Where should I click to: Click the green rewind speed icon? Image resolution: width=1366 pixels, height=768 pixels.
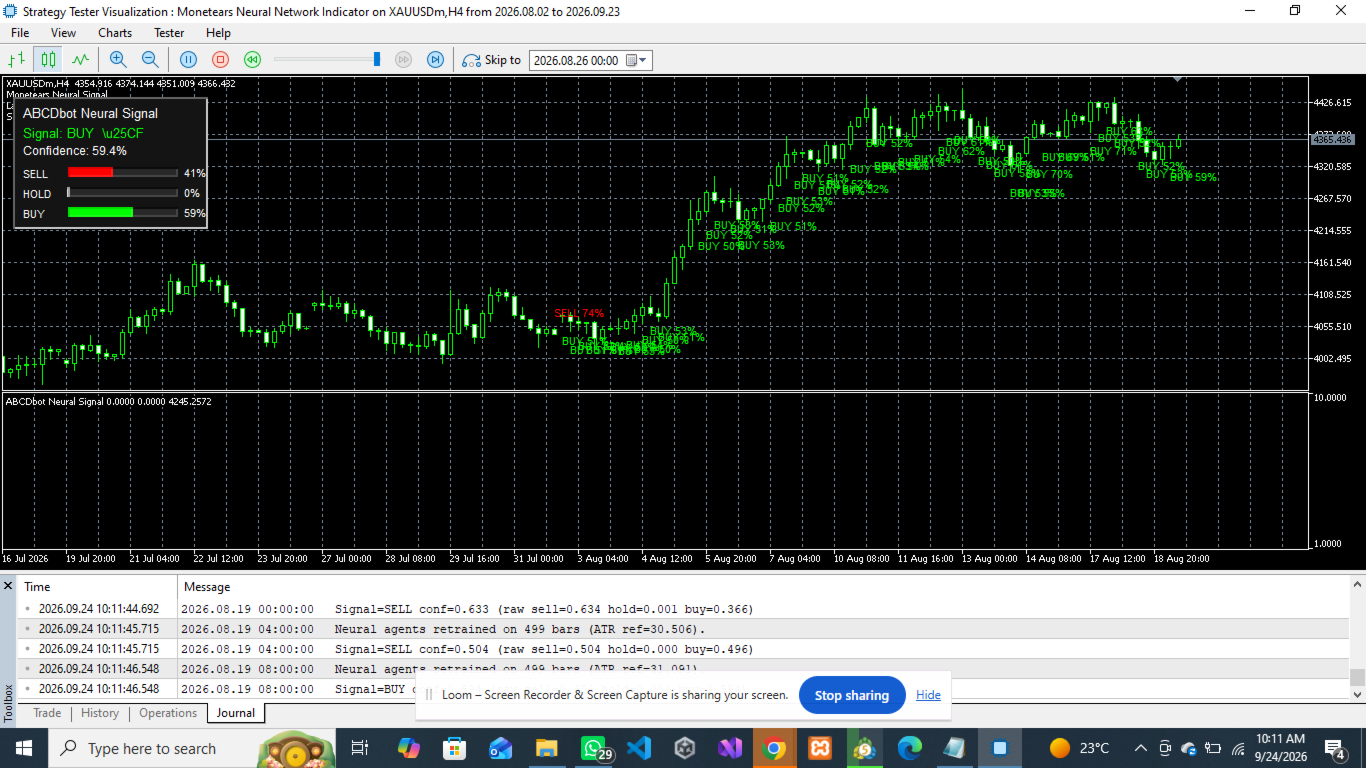(x=253, y=60)
